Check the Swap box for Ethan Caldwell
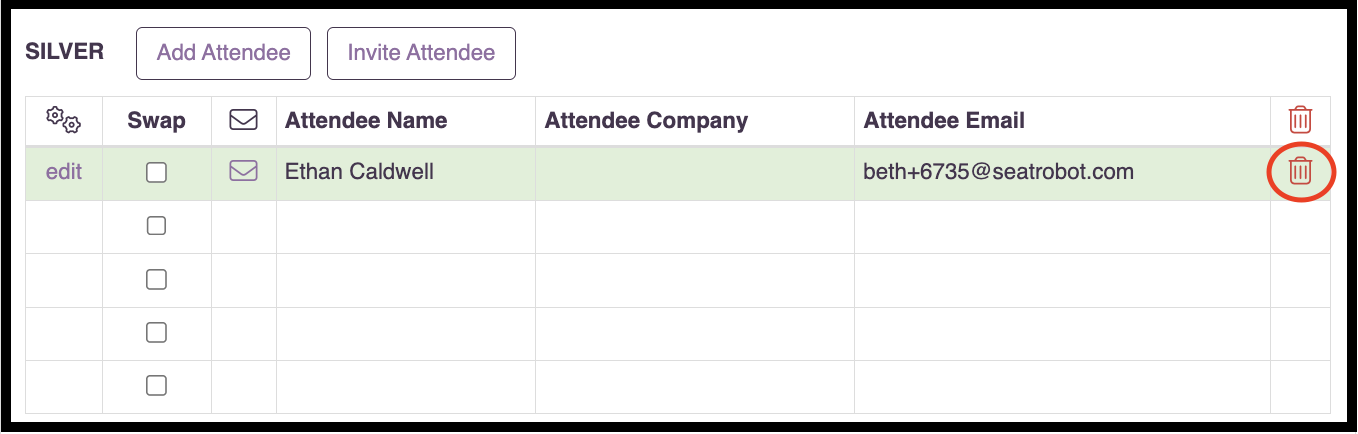This screenshot has height=434, width=1358. (156, 173)
